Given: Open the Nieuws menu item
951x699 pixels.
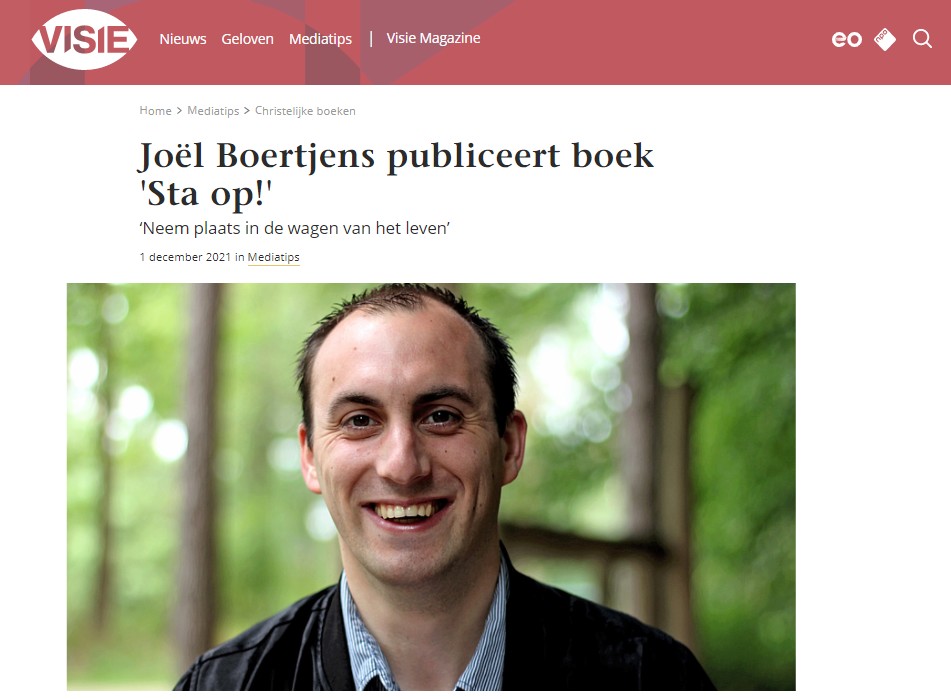Looking at the screenshot, I should point(183,39).
